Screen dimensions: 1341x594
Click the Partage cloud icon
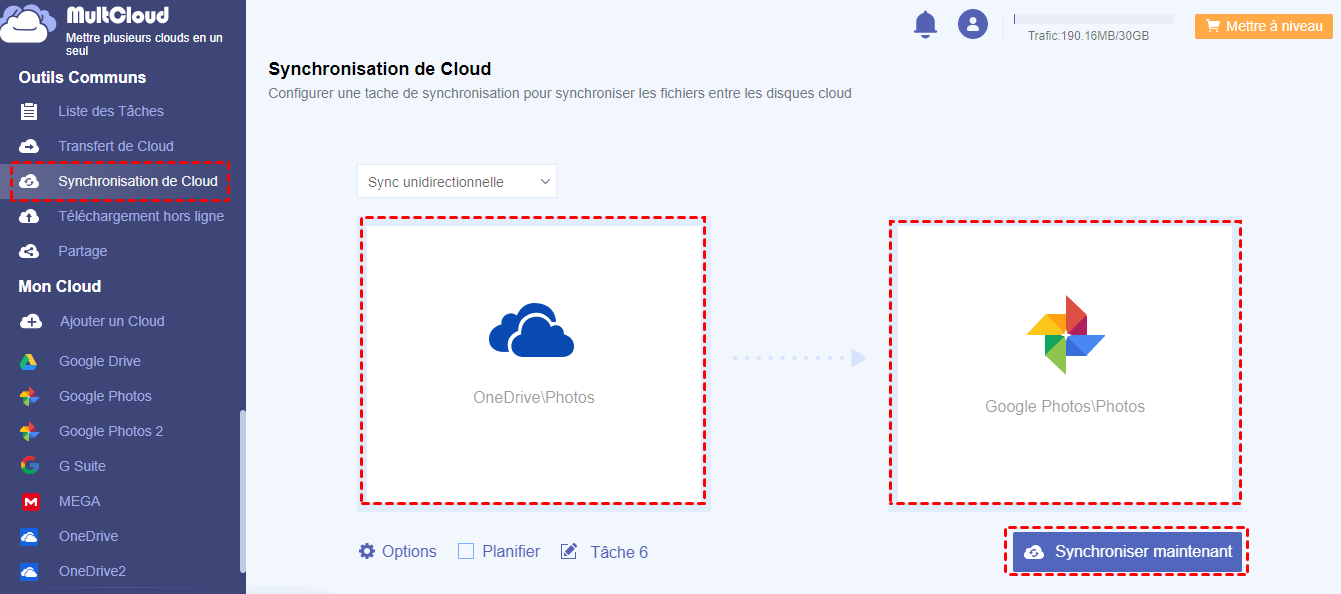tap(29, 251)
